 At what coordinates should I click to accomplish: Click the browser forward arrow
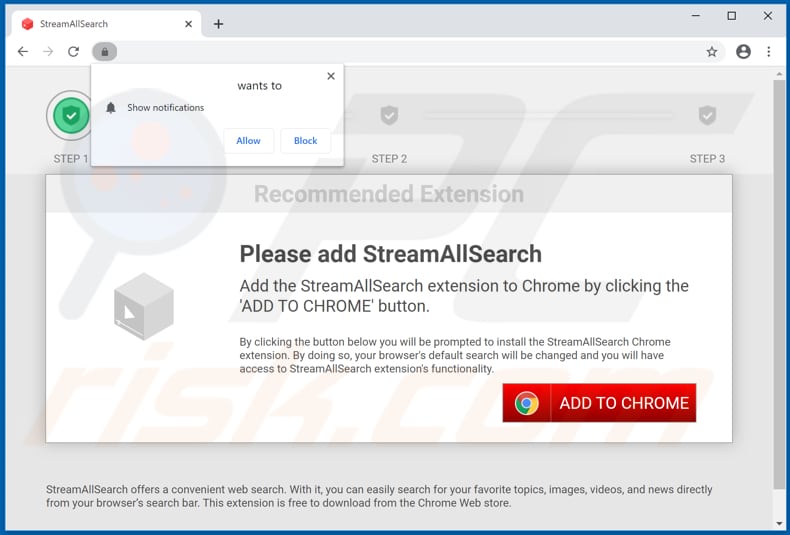48,51
